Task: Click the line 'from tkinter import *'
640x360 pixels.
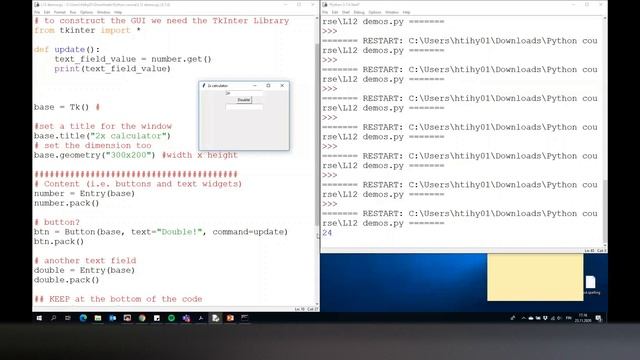Action: pyautogui.click(x=87, y=30)
